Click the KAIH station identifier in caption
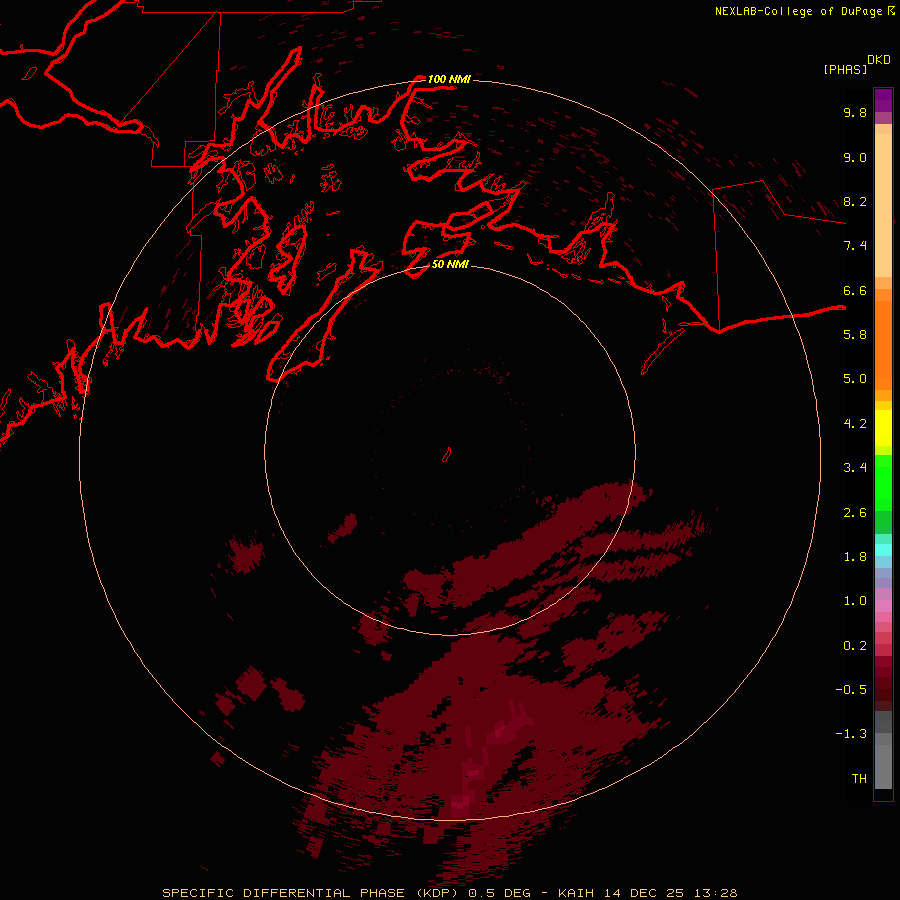The width and height of the screenshot is (900, 900). [576, 893]
